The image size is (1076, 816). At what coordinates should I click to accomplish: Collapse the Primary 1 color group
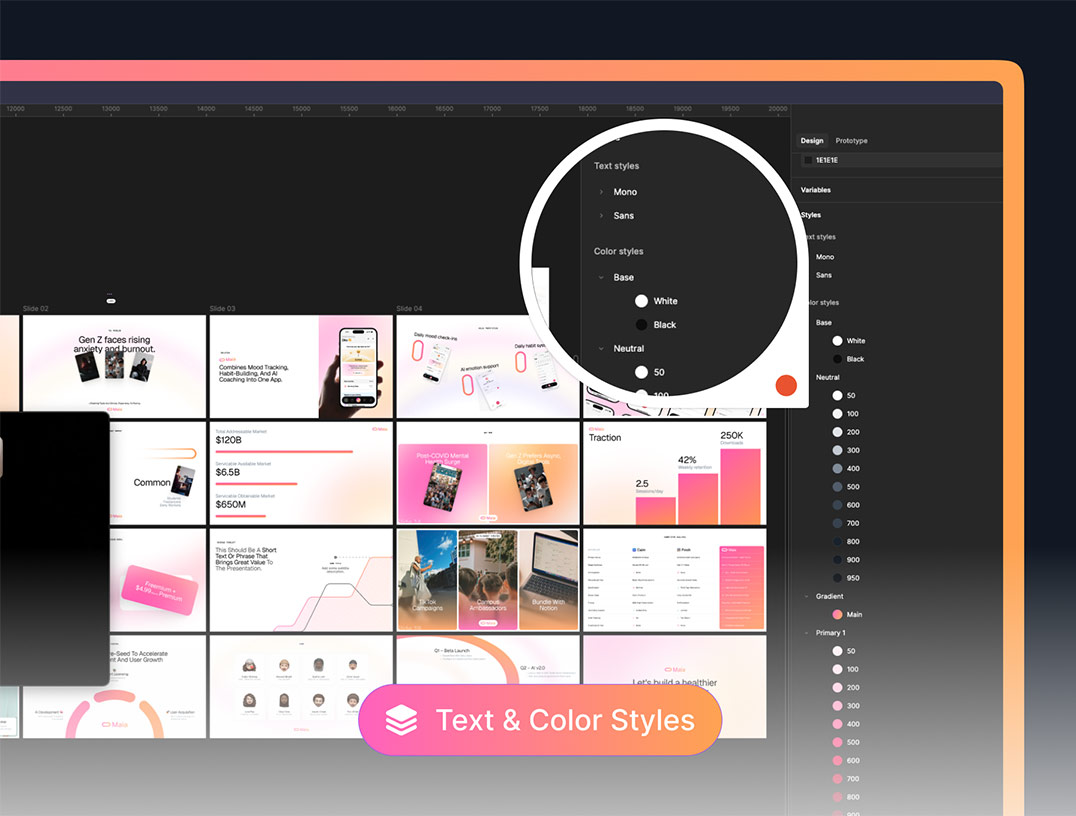pyautogui.click(x=808, y=633)
